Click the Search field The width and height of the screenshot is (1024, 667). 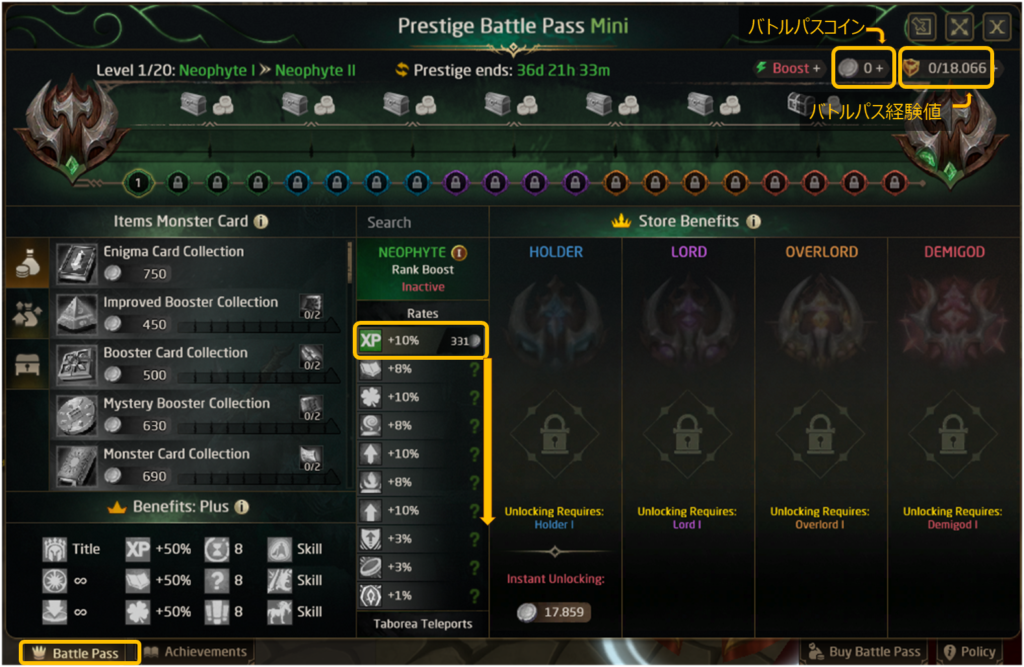point(421,222)
